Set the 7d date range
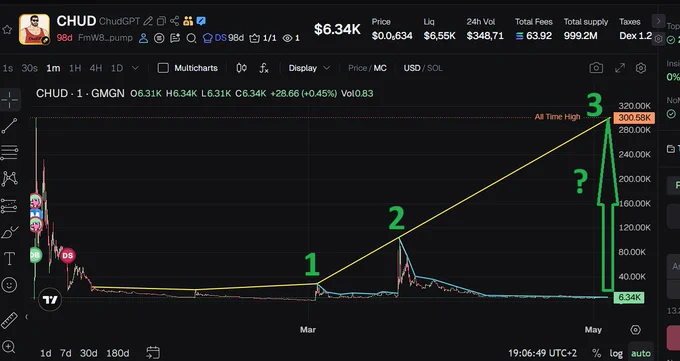This screenshot has width=680, height=361. point(65,353)
